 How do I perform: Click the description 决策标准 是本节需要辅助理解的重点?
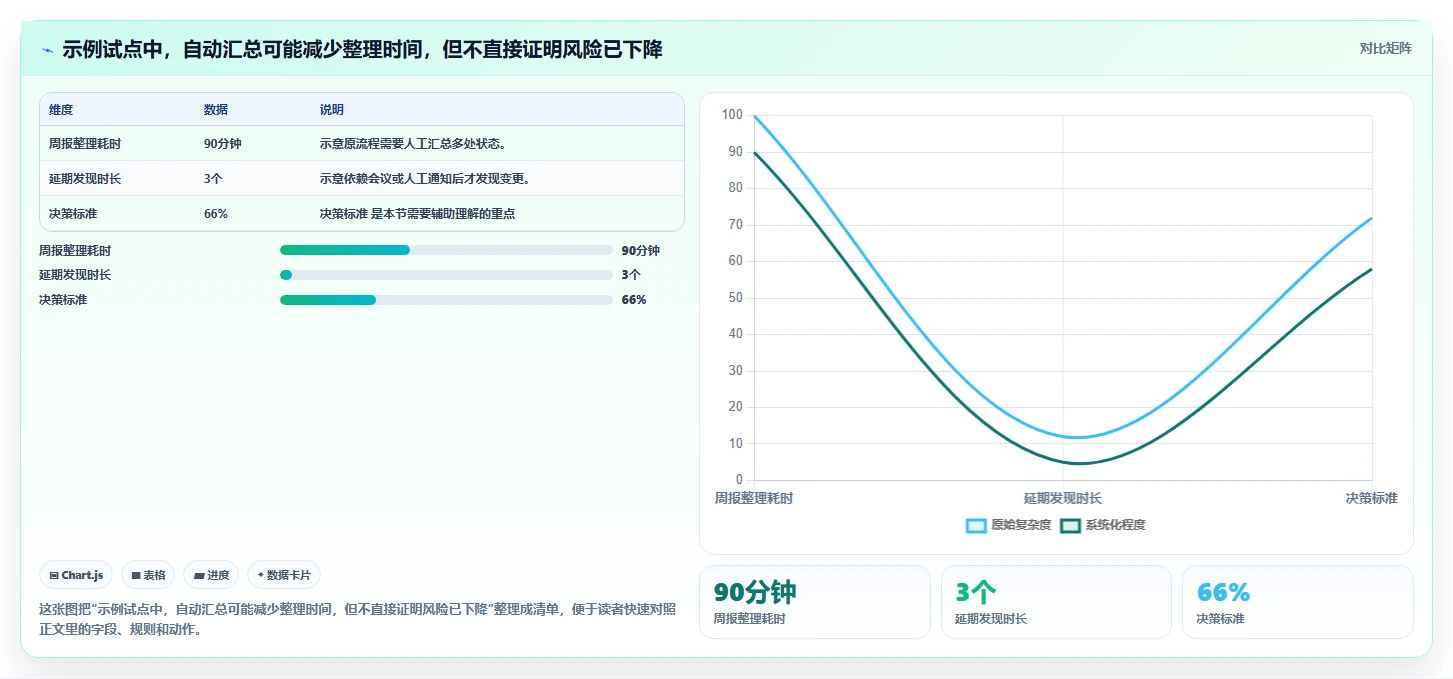click(418, 214)
